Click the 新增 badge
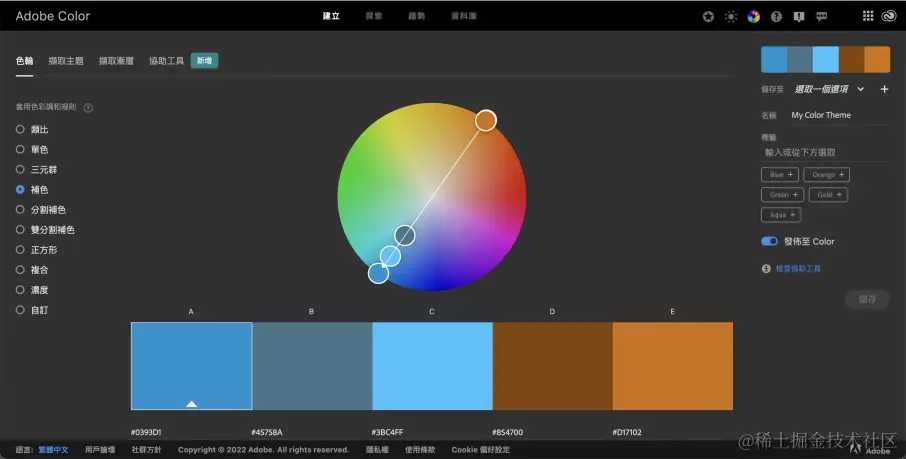Image resolution: width=906 pixels, height=459 pixels. pos(205,61)
